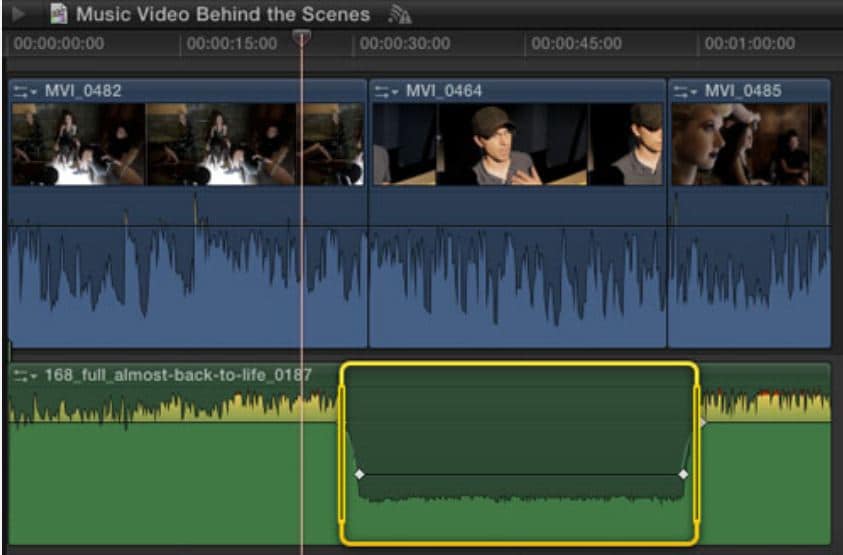Select the MVI_0464 clip name
The height and width of the screenshot is (555, 843).
point(444,91)
